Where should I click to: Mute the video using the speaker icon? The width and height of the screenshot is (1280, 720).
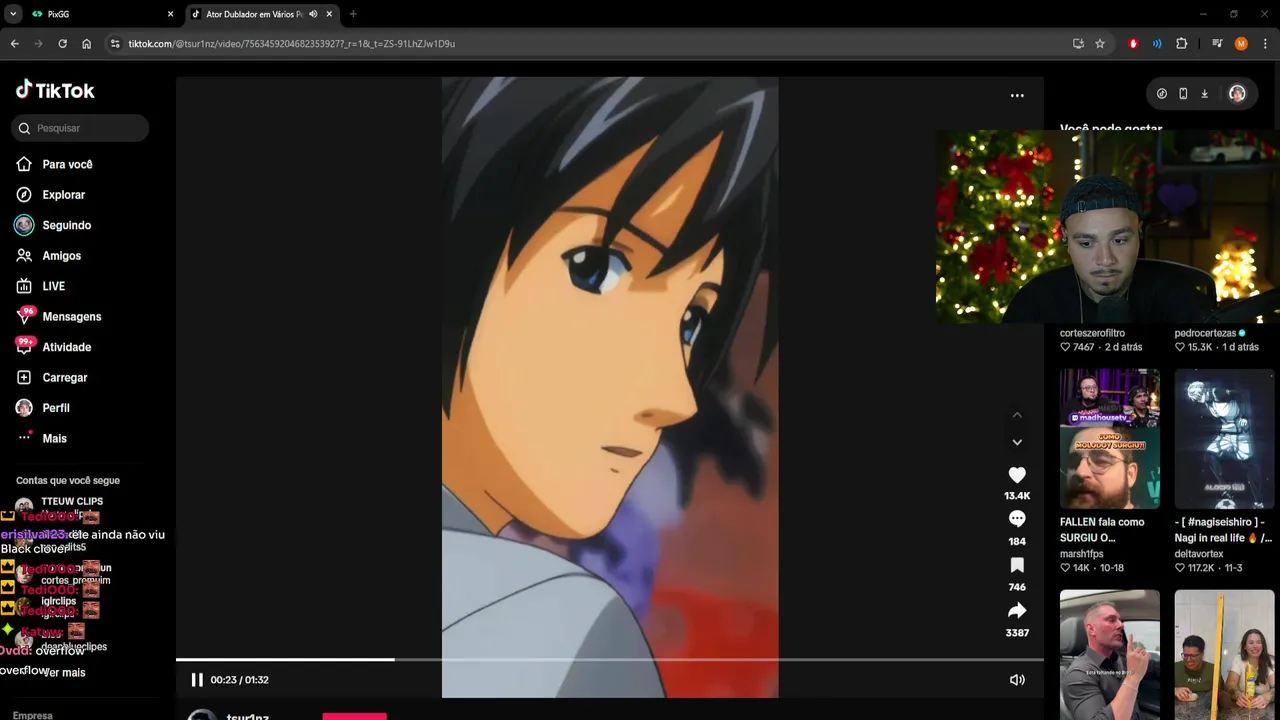(1017, 680)
